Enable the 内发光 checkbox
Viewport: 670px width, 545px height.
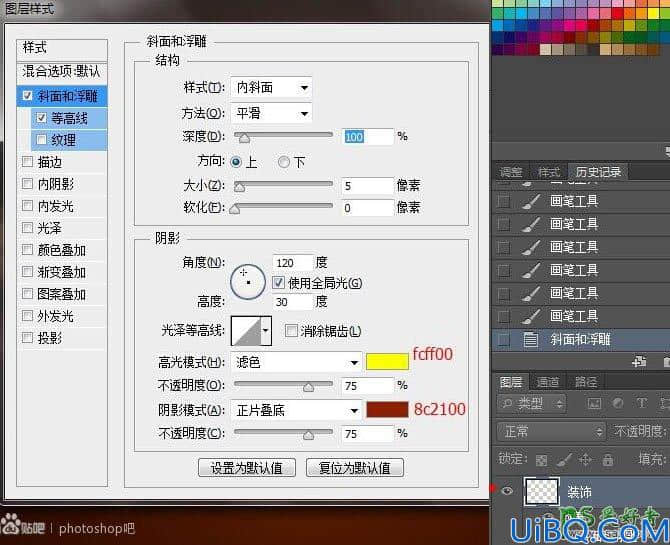[27, 206]
